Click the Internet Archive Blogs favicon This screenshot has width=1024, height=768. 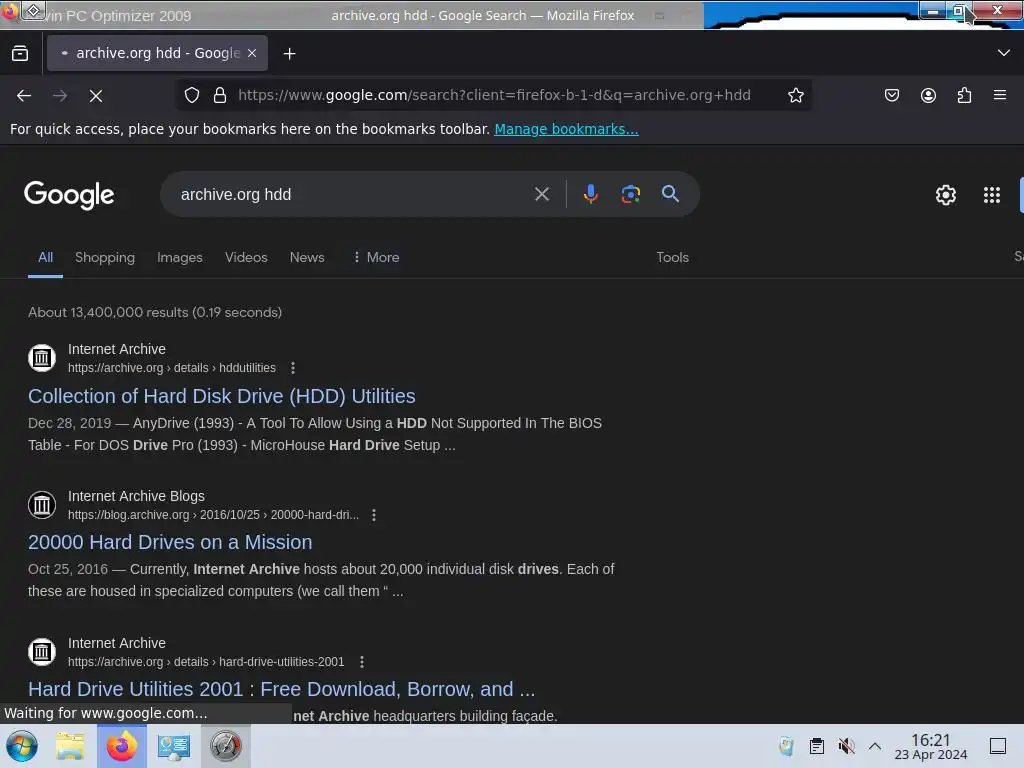42,505
